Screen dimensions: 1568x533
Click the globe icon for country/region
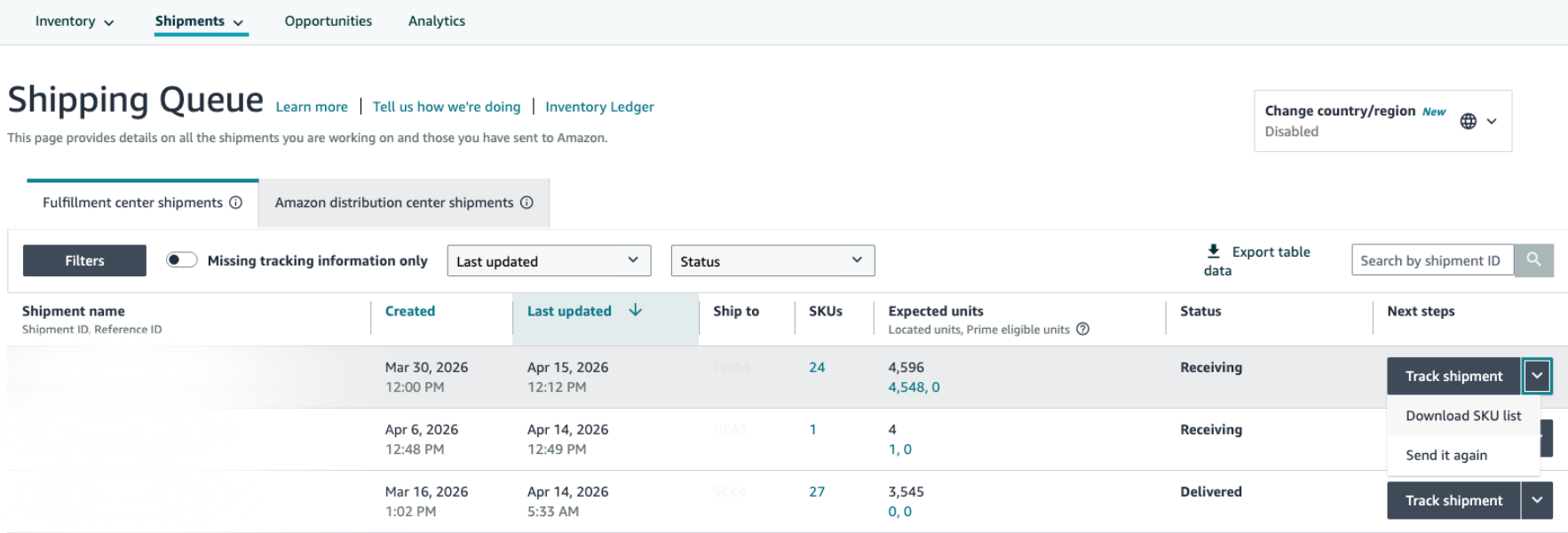click(1469, 122)
